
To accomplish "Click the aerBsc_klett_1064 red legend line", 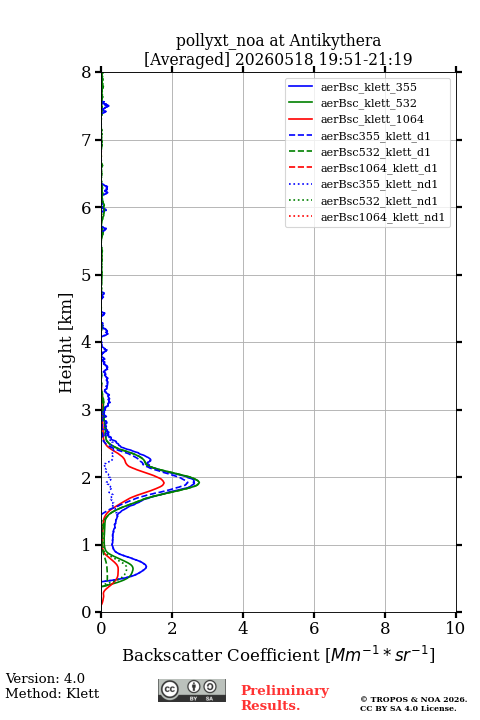I will (x=300, y=119).
